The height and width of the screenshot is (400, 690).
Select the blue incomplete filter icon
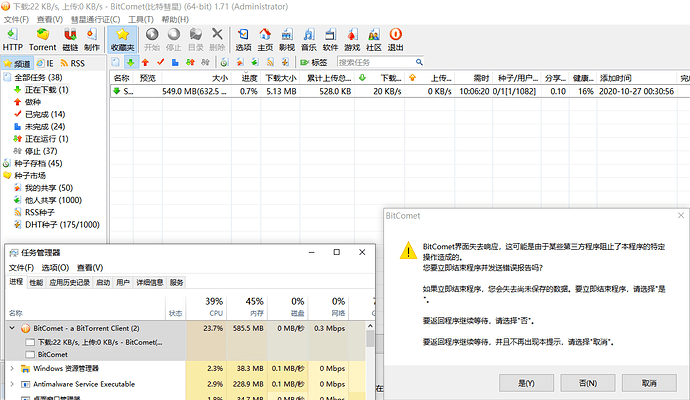click(x=175, y=62)
